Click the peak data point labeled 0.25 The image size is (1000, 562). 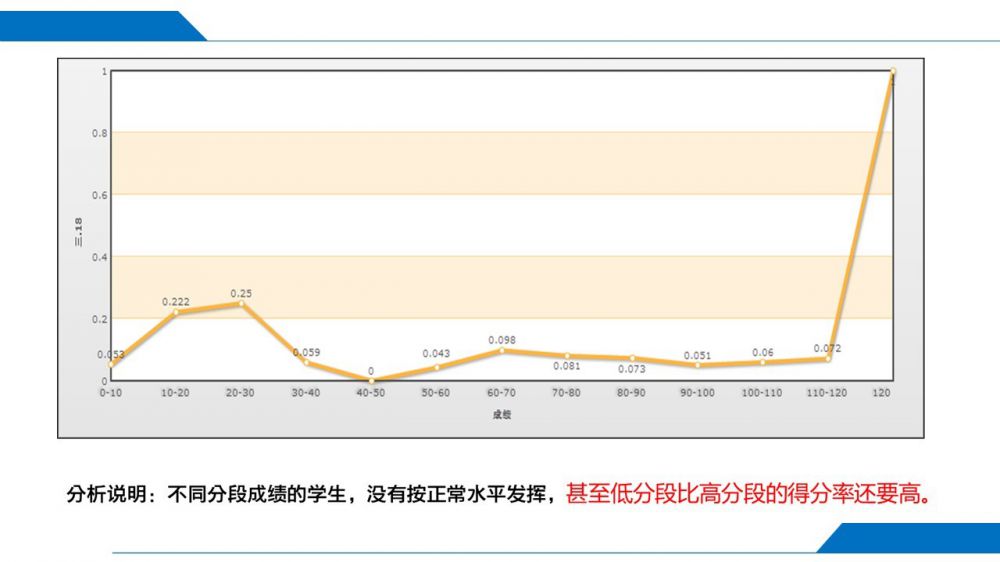pos(241,303)
